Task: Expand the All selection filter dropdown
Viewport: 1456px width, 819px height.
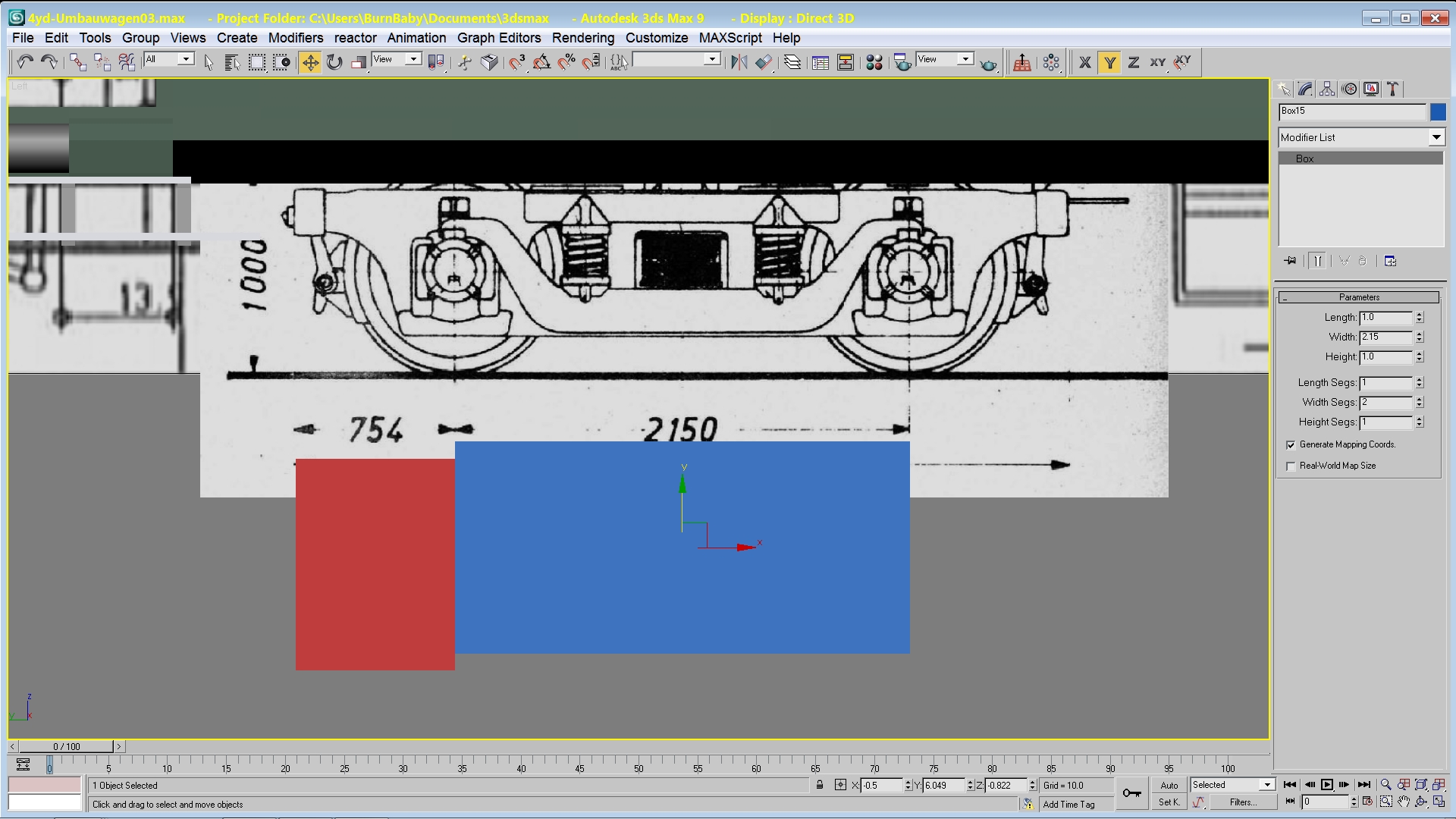Action: pyautogui.click(x=186, y=59)
